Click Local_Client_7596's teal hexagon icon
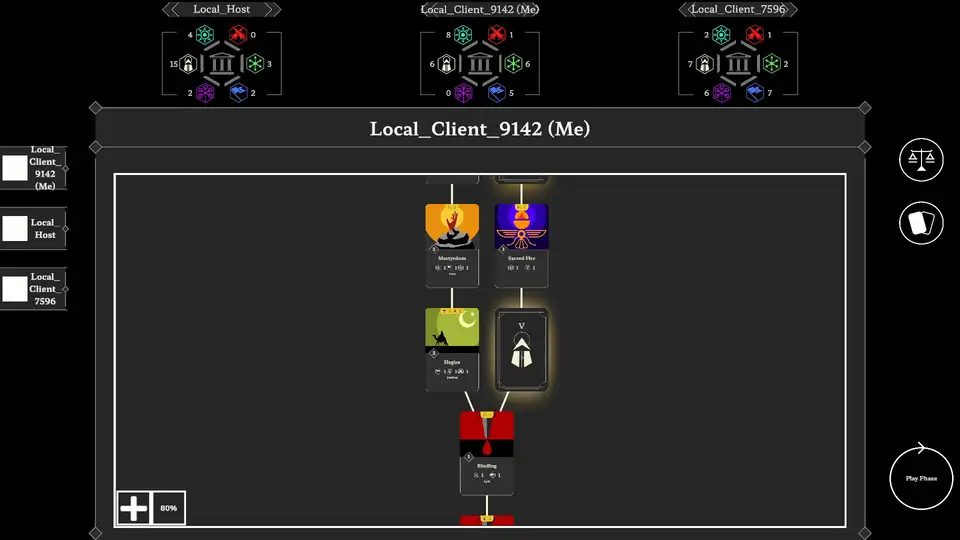 click(x=721, y=35)
